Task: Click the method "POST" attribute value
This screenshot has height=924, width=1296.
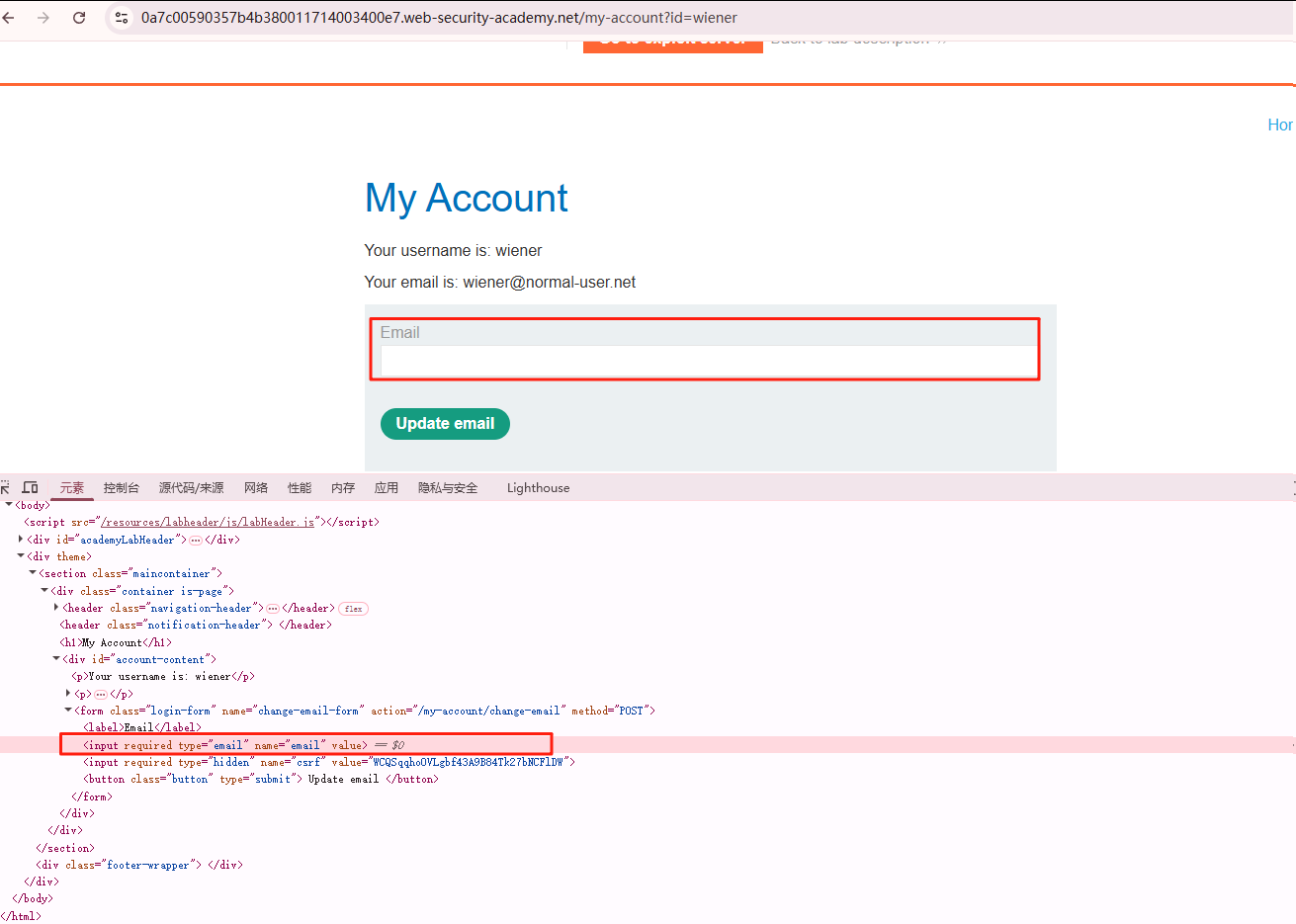Action: pyautogui.click(x=631, y=711)
